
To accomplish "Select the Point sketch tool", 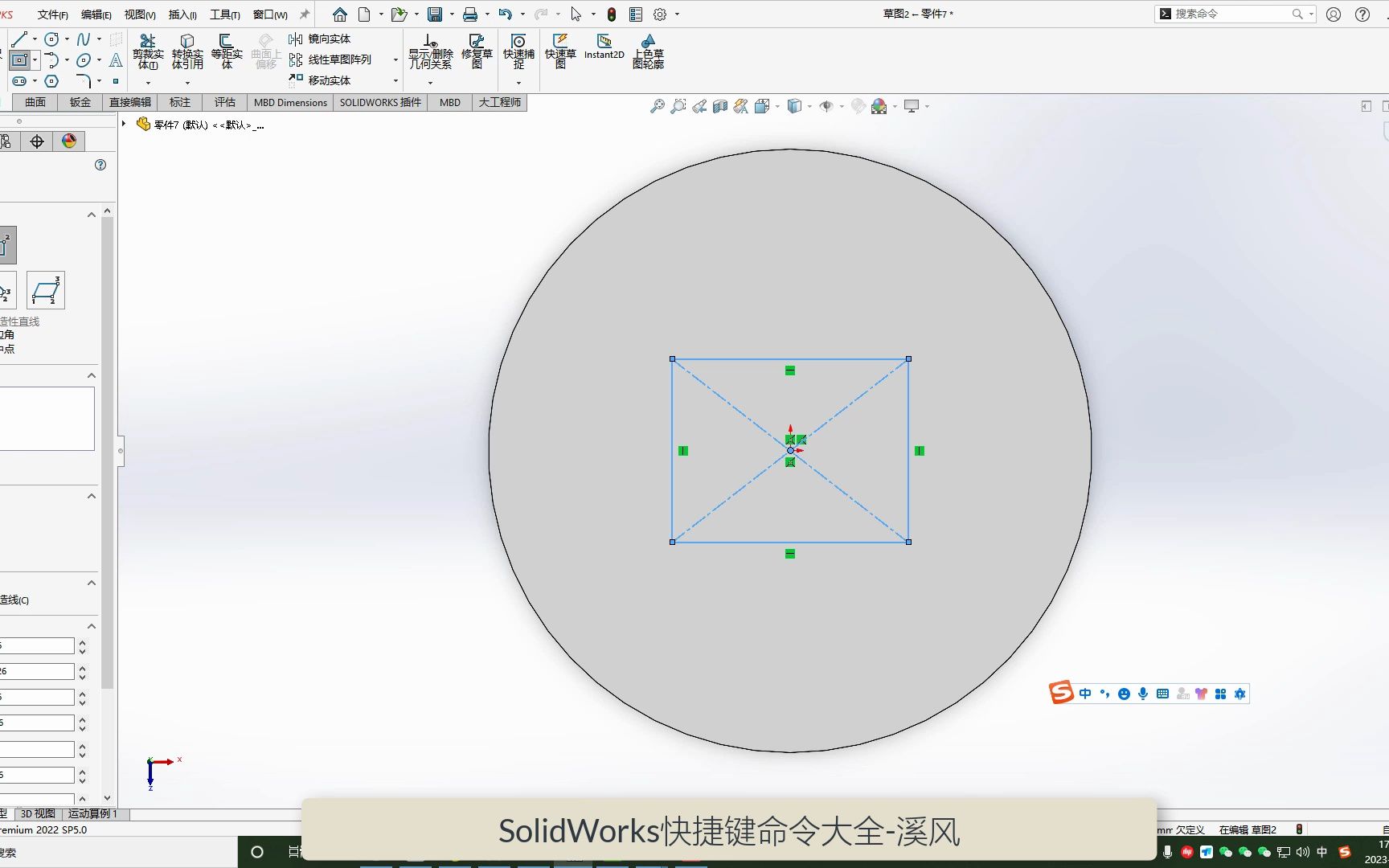I will tap(116, 80).
